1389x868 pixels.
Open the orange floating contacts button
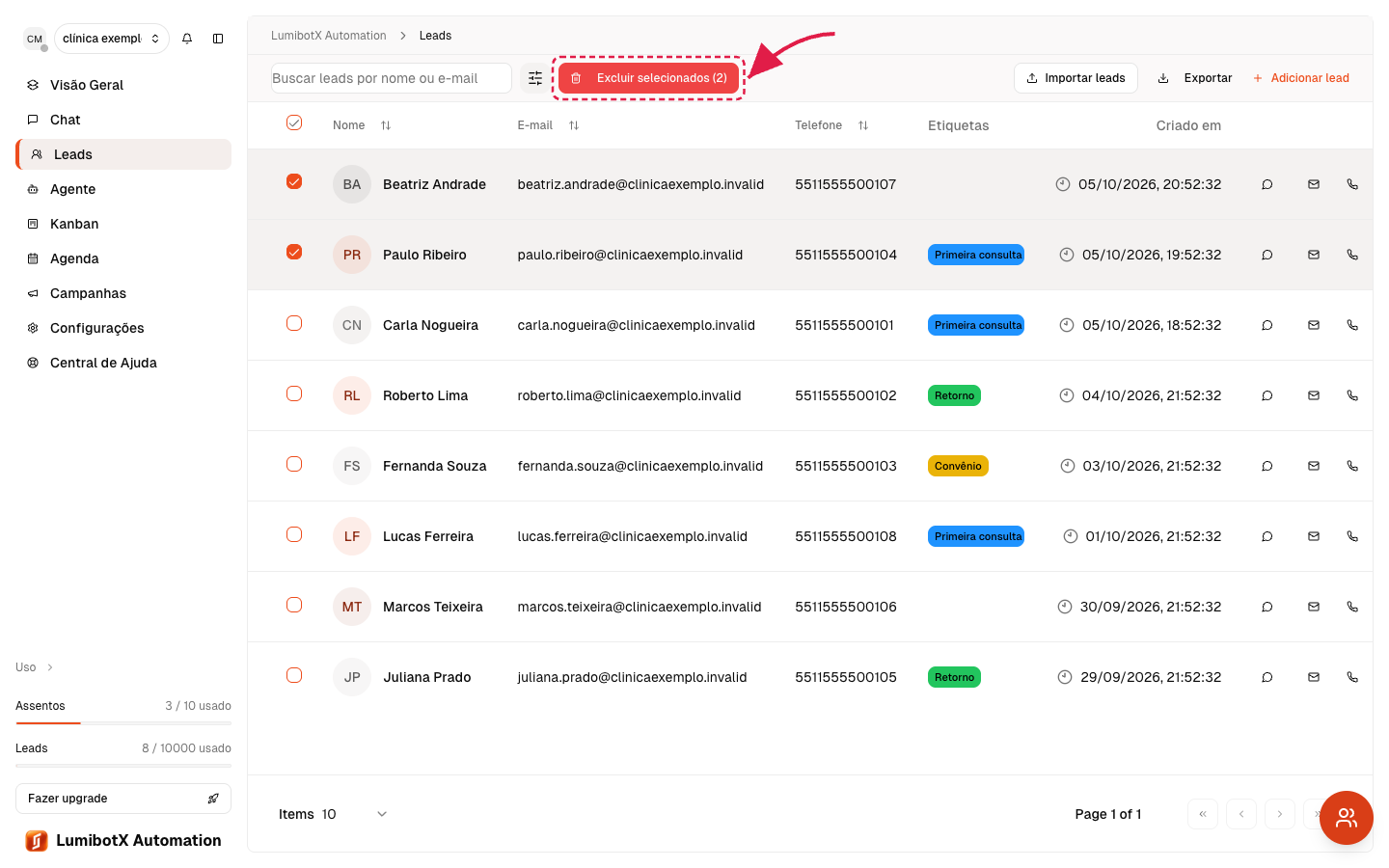point(1347,818)
